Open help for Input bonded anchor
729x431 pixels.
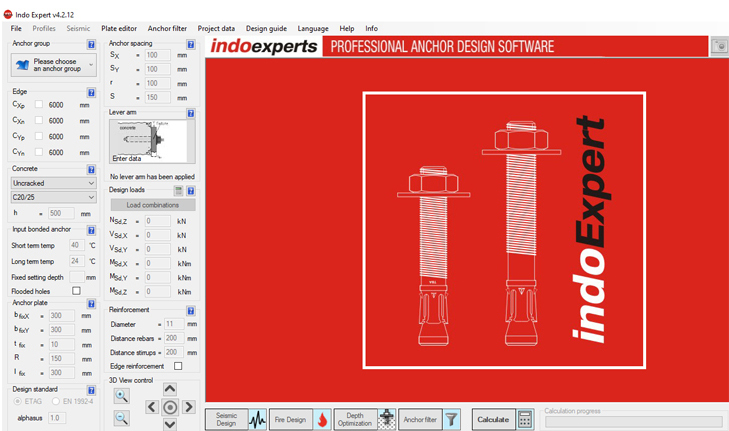coord(91,230)
